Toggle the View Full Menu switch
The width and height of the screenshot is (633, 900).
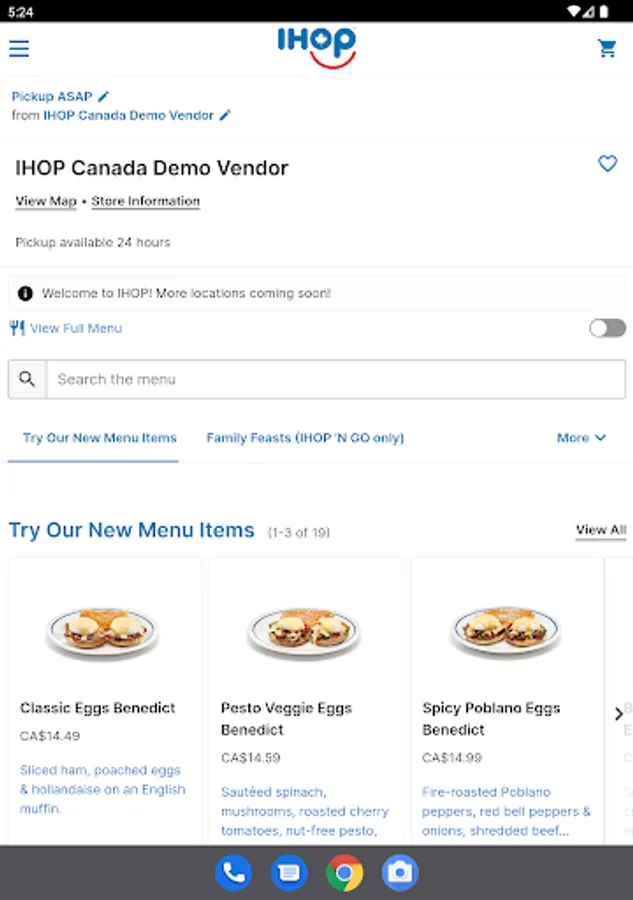point(607,328)
